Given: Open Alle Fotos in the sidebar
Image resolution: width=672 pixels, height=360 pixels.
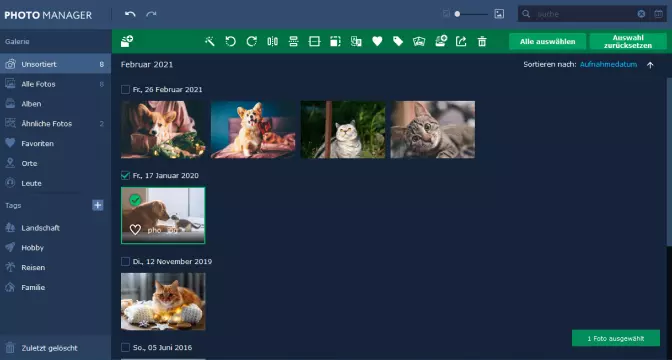Looking at the screenshot, I should tap(56, 84).
